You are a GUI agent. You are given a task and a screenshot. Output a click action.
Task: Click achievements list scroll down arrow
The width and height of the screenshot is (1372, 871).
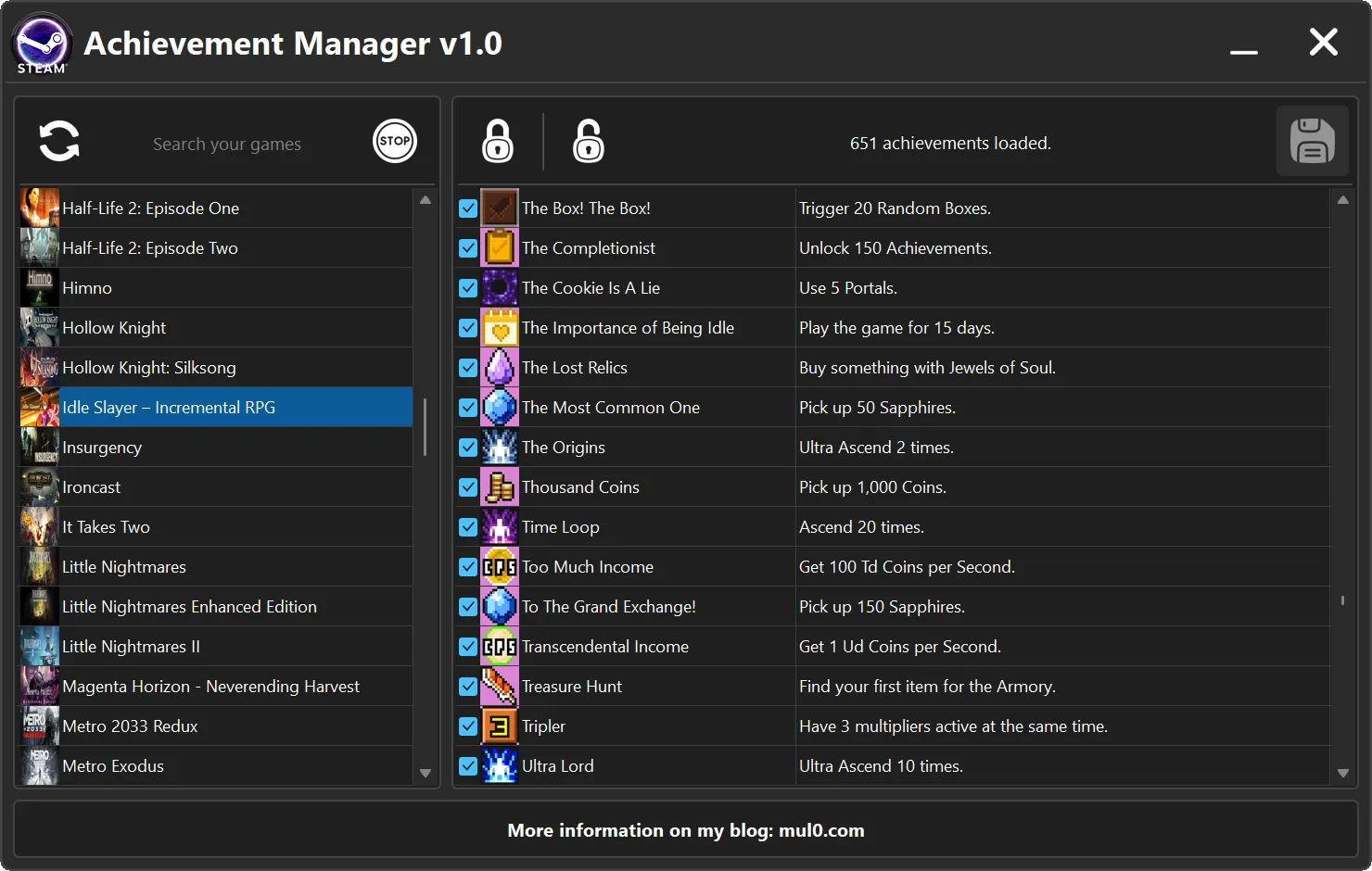point(1343,773)
